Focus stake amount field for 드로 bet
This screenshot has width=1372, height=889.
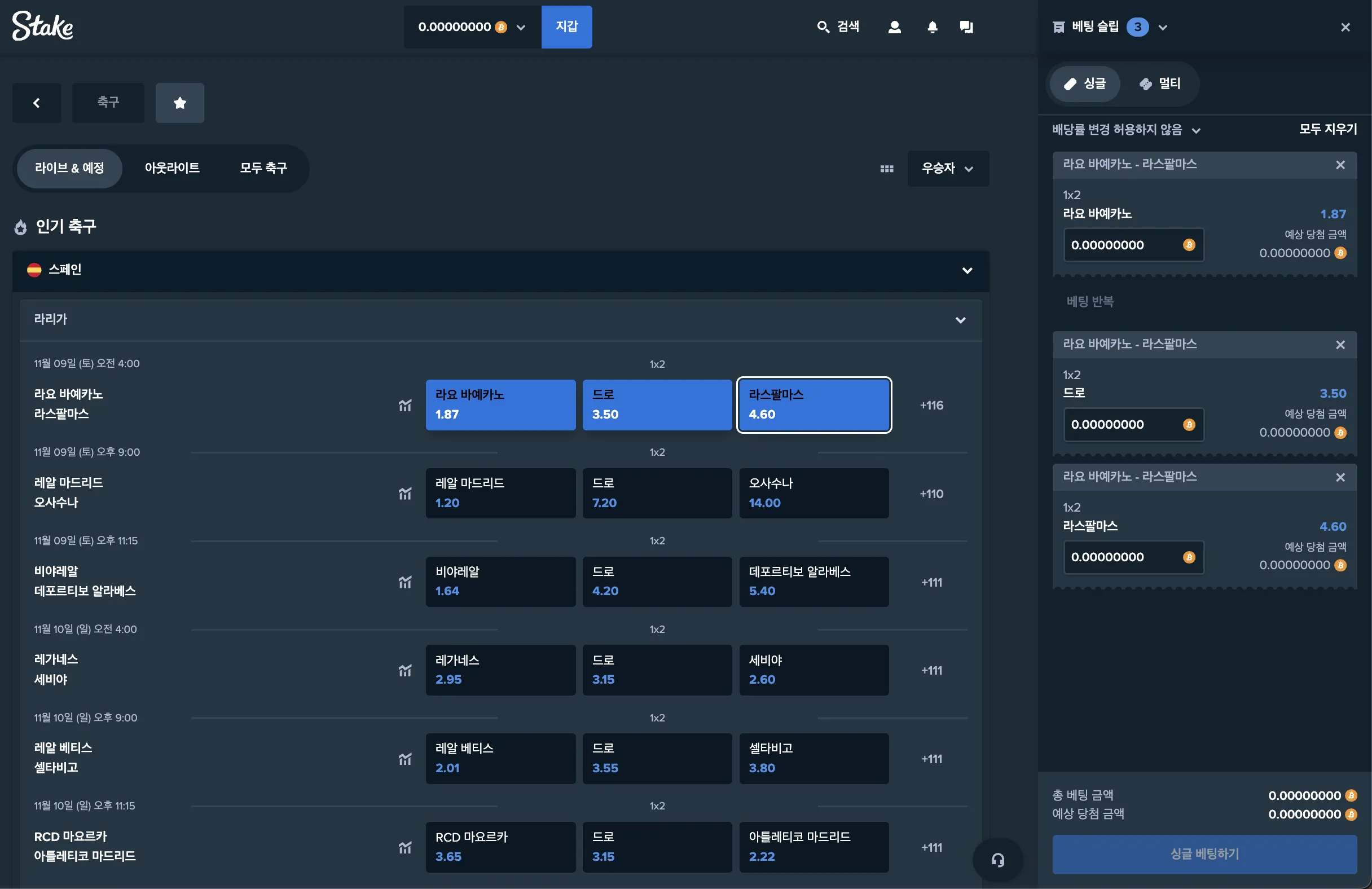pyautogui.click(x=1133, y=425)
